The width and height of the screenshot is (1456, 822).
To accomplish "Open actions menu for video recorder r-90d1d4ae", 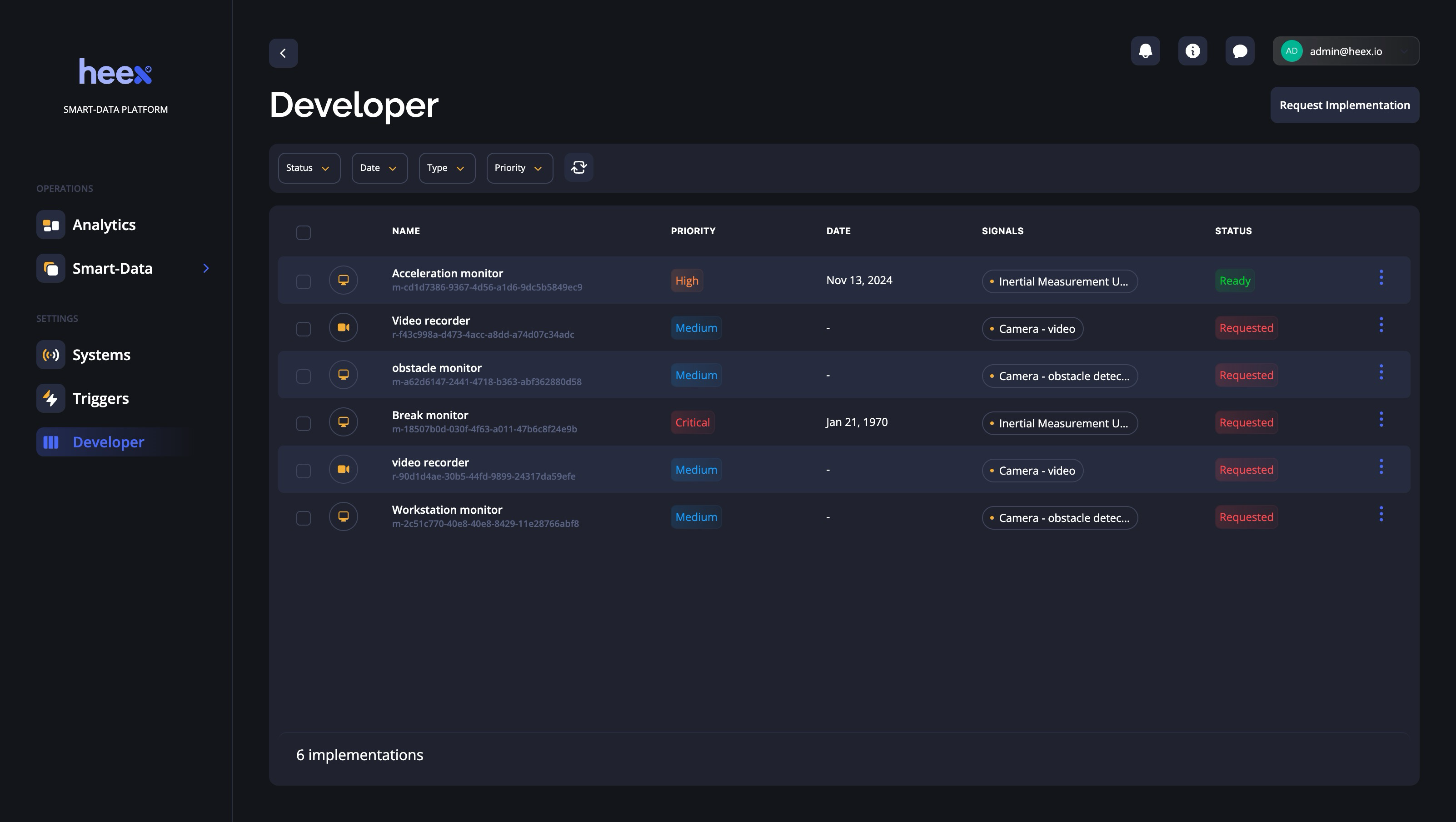I will [1381, 467].
